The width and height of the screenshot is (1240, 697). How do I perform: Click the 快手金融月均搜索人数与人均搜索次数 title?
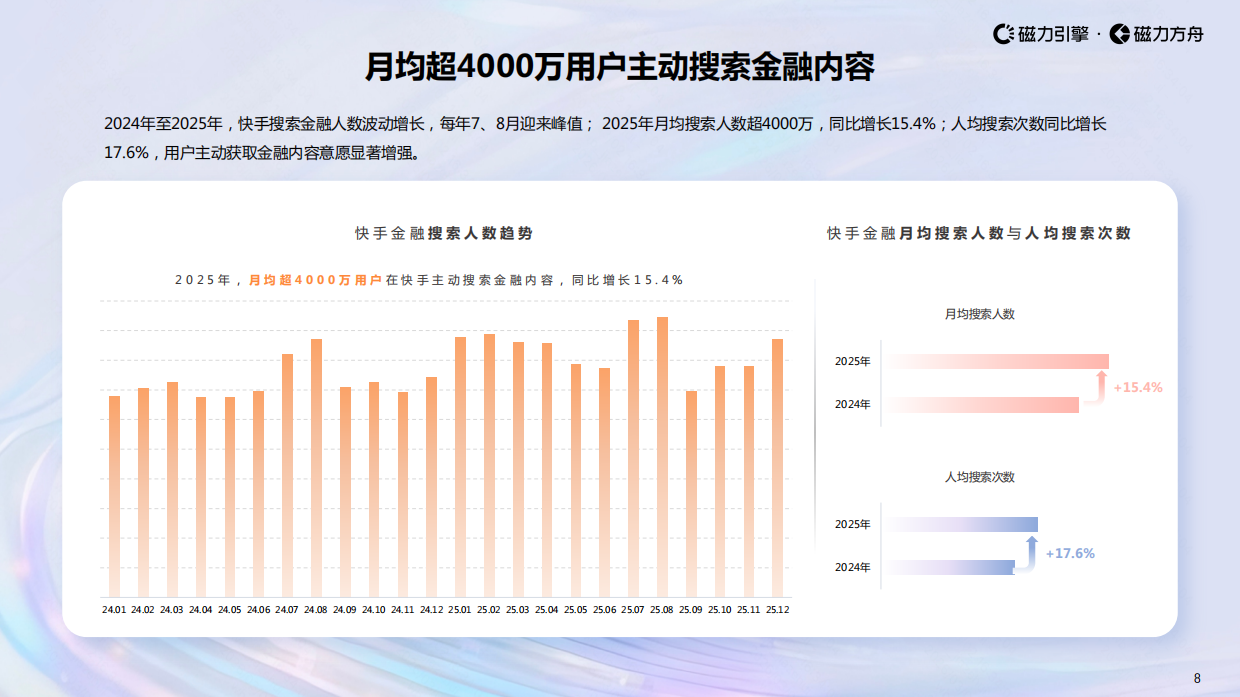pyautogui.click(x=977, y=230)
